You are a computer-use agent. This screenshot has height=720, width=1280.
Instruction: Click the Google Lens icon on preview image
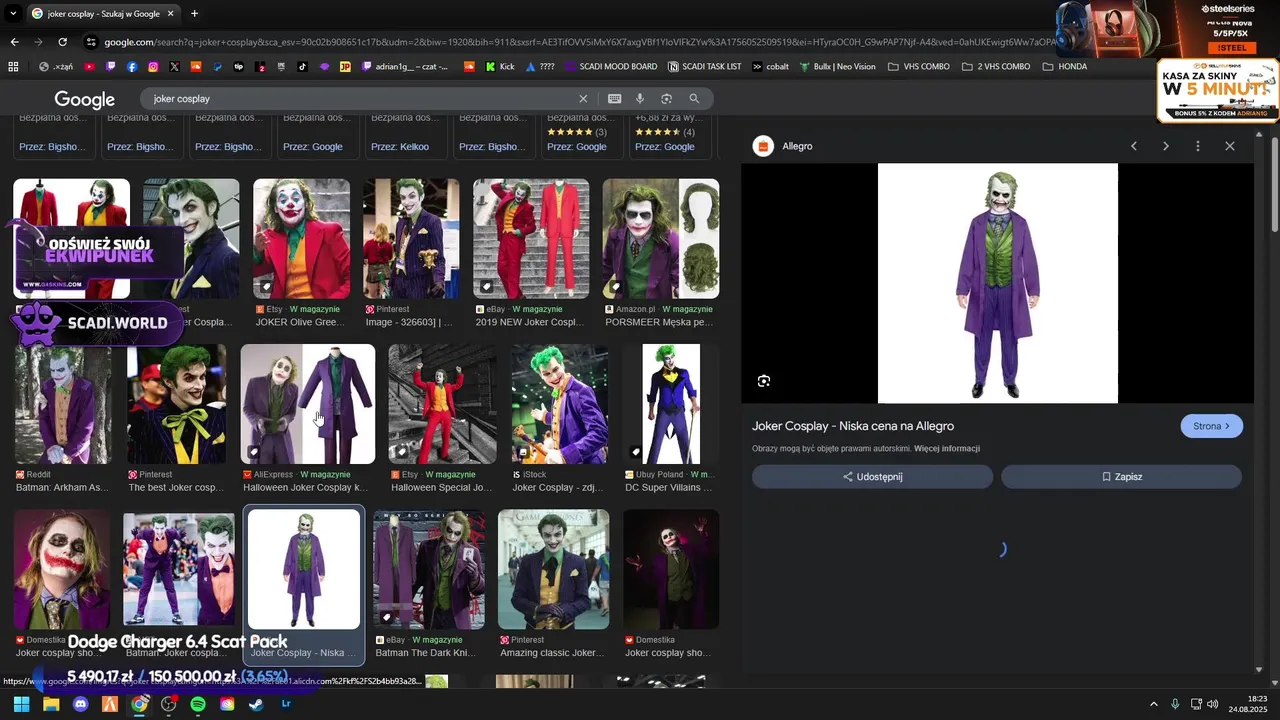pyautogui.click(x=764, y=381)
